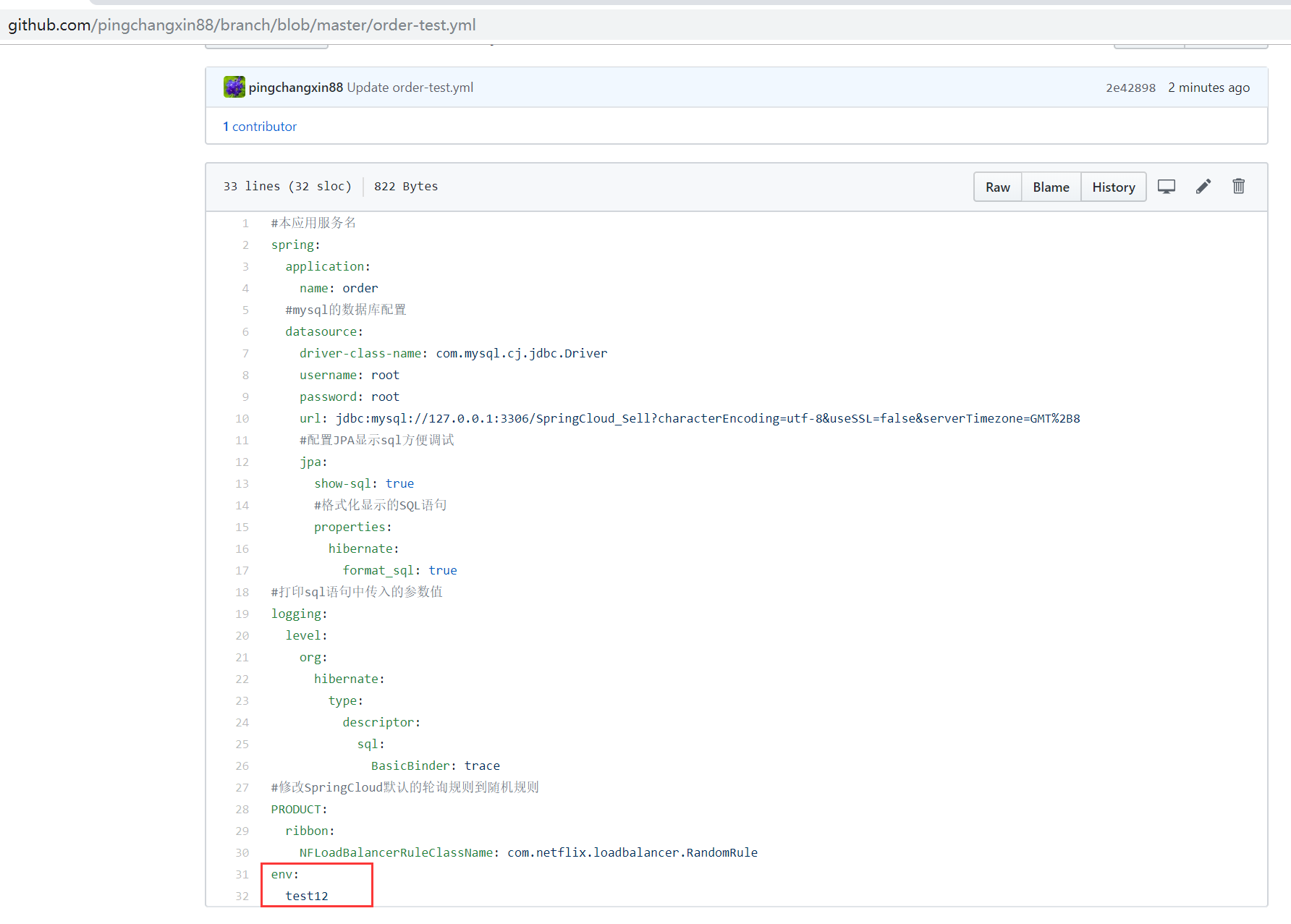Viewport: 1291px width, 924px height.
Task: Select line number 1
Action: 245,224
